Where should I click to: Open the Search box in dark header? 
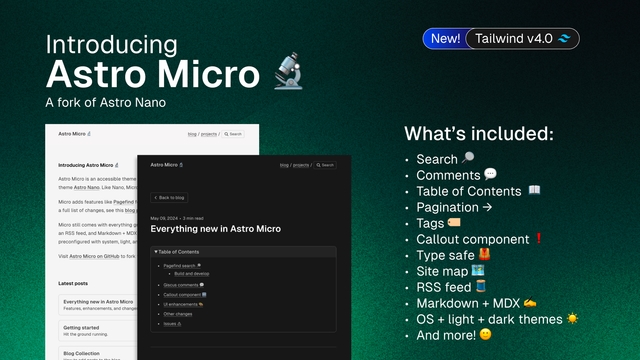(x=325, y=165)
